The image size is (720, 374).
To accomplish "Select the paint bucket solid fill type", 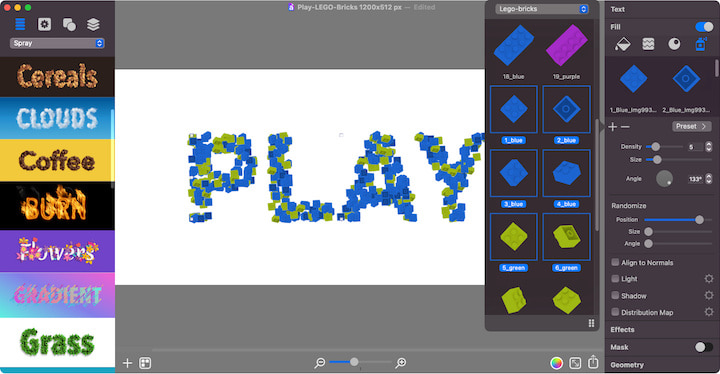I will pos(623,44).
